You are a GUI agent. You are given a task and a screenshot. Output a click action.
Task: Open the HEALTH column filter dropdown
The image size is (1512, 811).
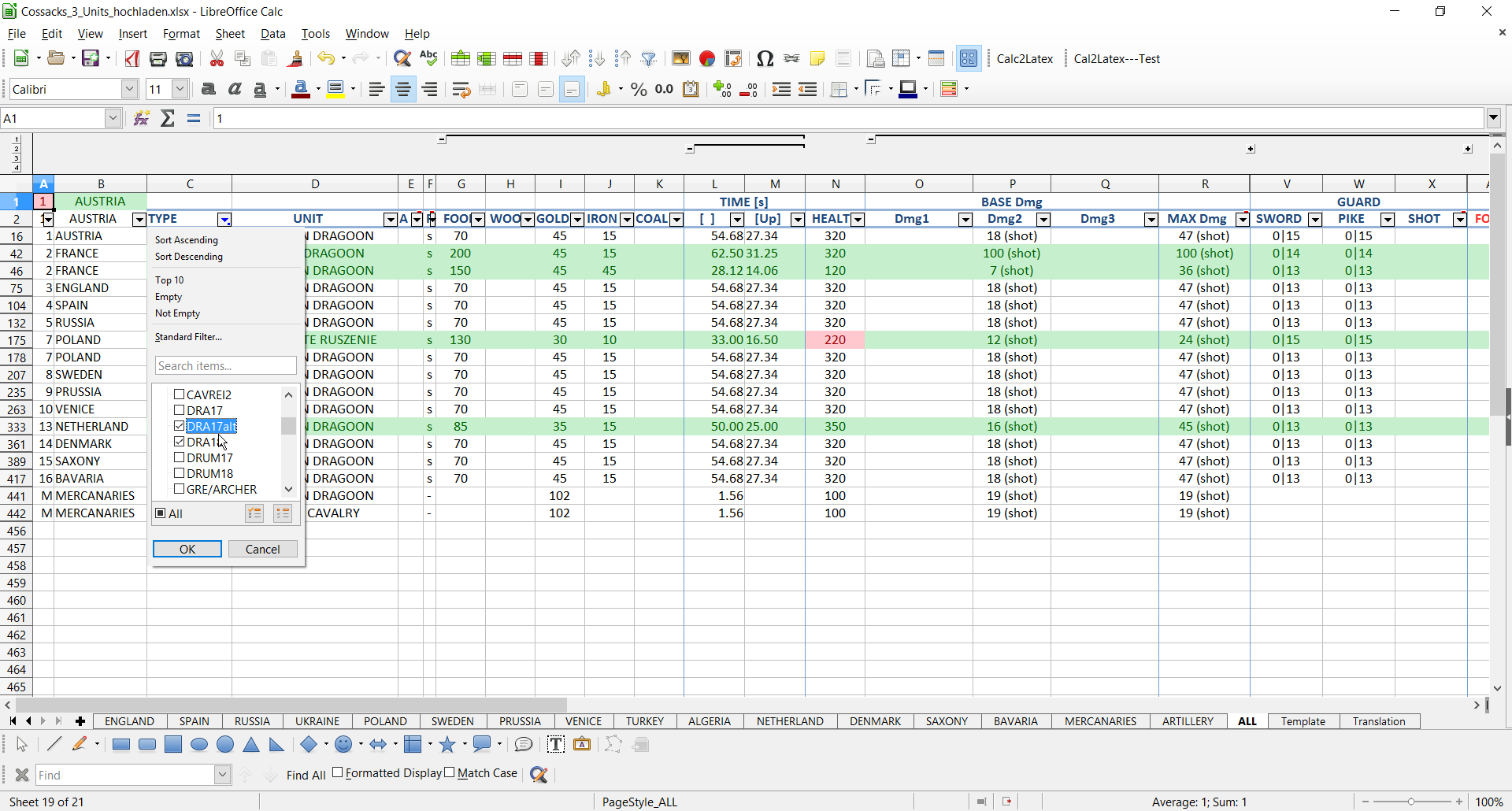[858, 220]
